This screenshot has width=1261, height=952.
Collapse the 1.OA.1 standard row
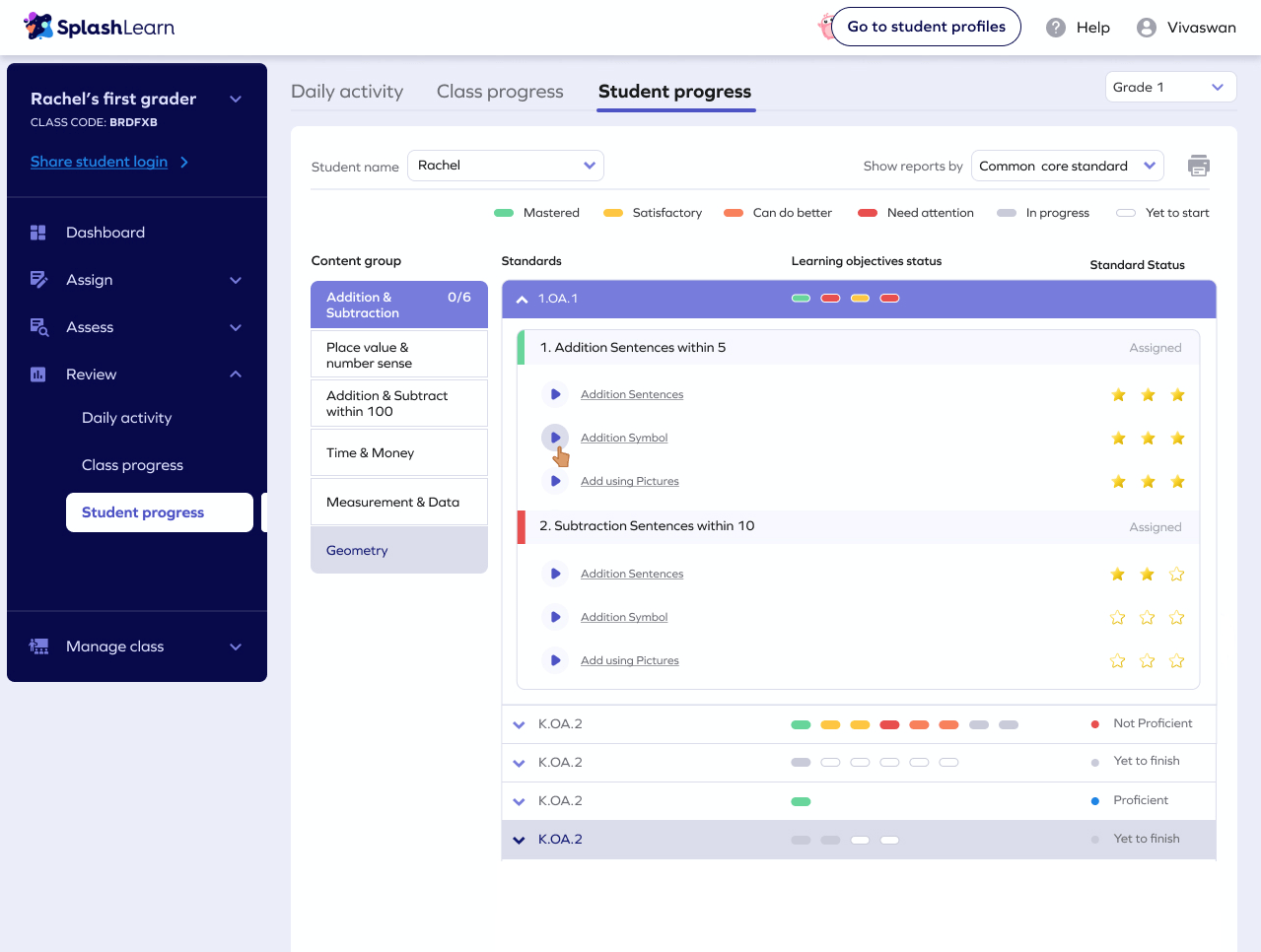click(520, 298)
